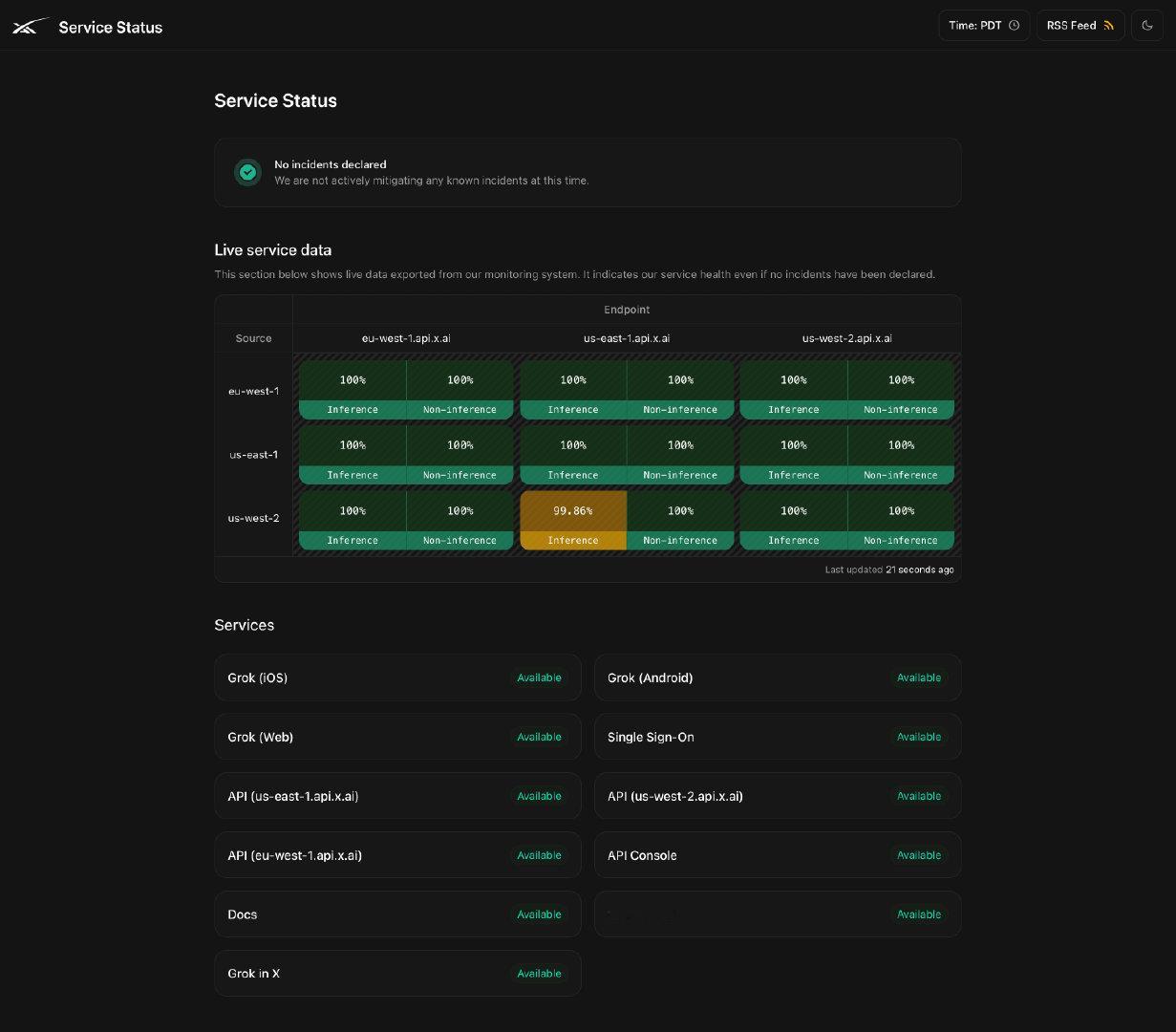This screenshot has width=1176, height=1032.
Task: Click the eu-west-1.api.x.ai endpoint column header
Action: click(406, 338)
